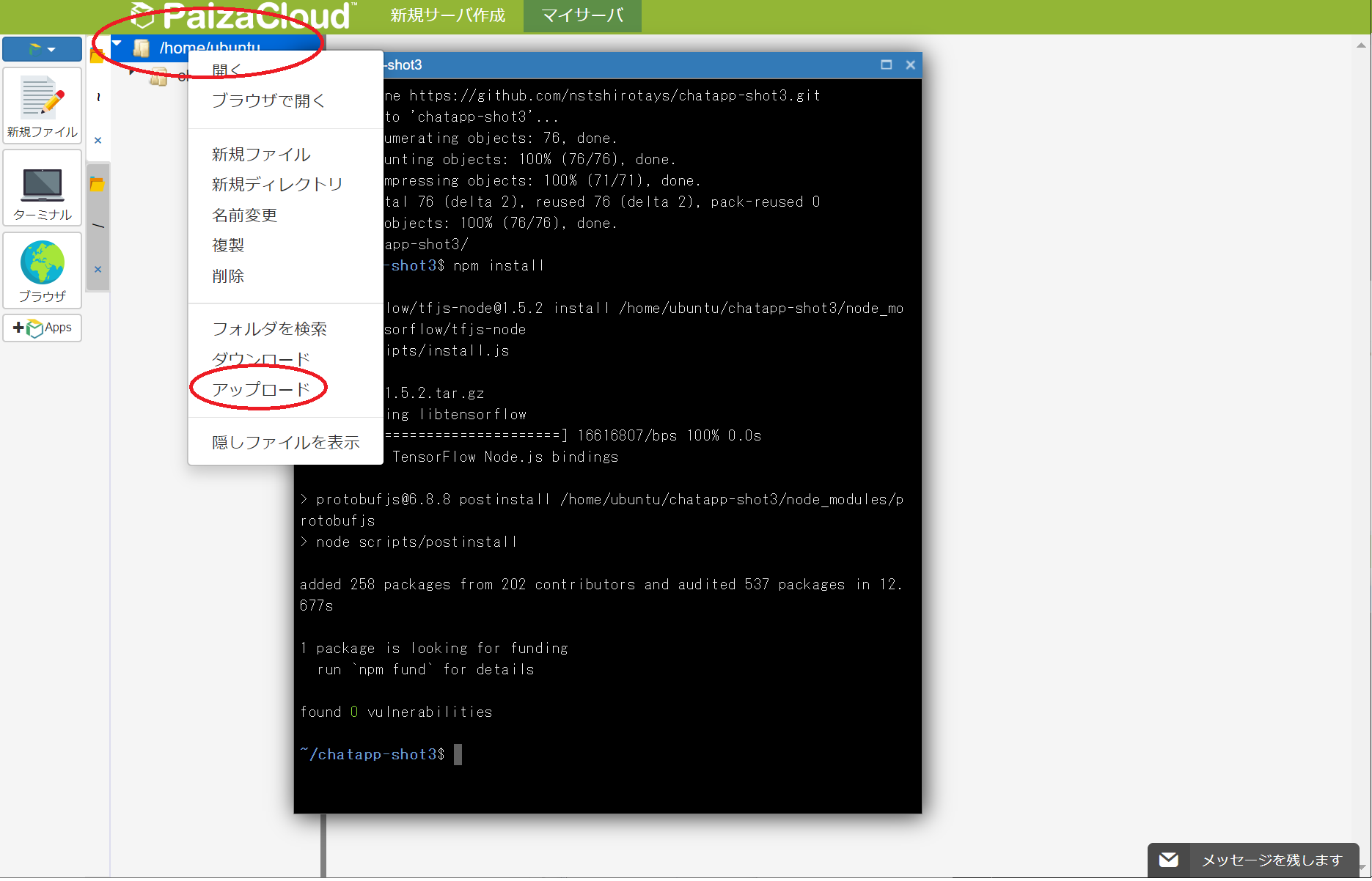Click the 'npm install' command text
This screenshot has height=881, width=1372.
(x=499, y=265)
